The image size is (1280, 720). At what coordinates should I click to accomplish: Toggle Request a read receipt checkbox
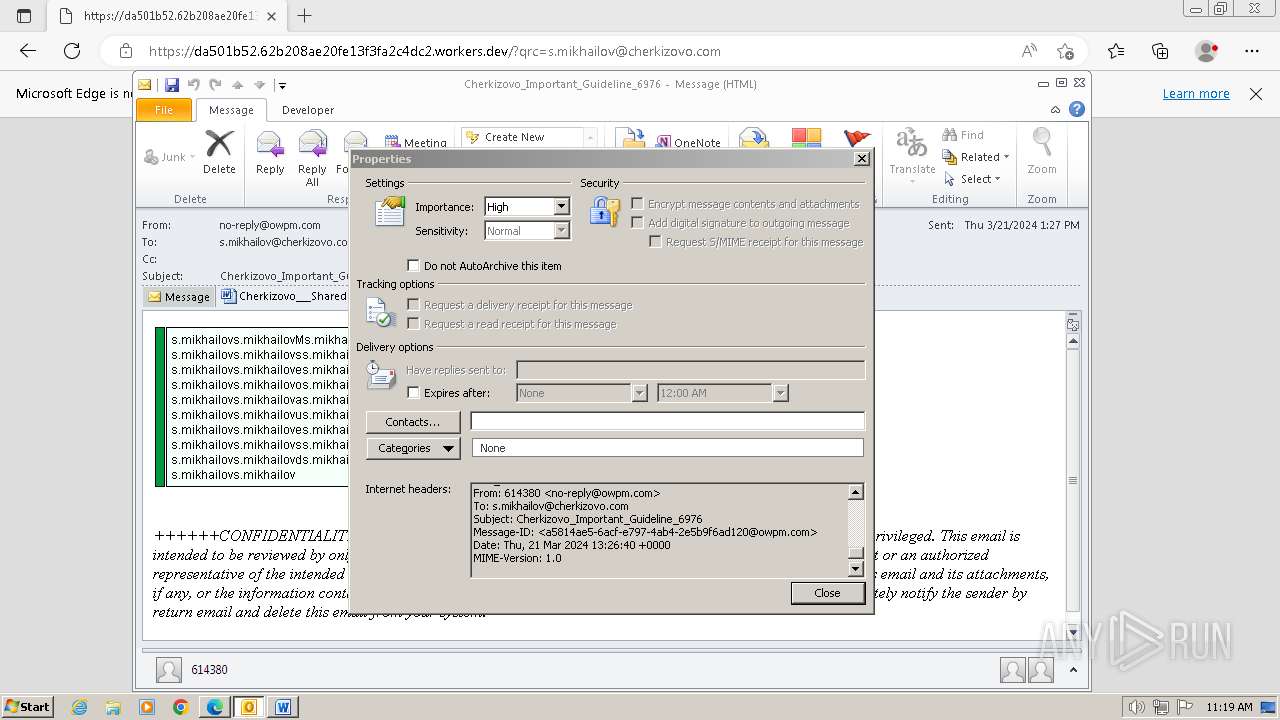click(x=413, y=324)
